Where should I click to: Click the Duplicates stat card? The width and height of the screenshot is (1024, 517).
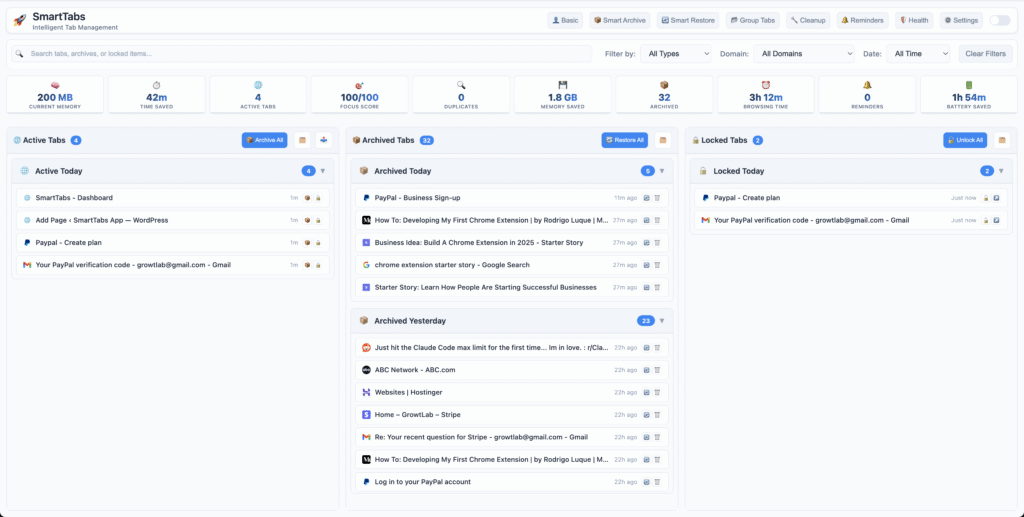[461, 95]
